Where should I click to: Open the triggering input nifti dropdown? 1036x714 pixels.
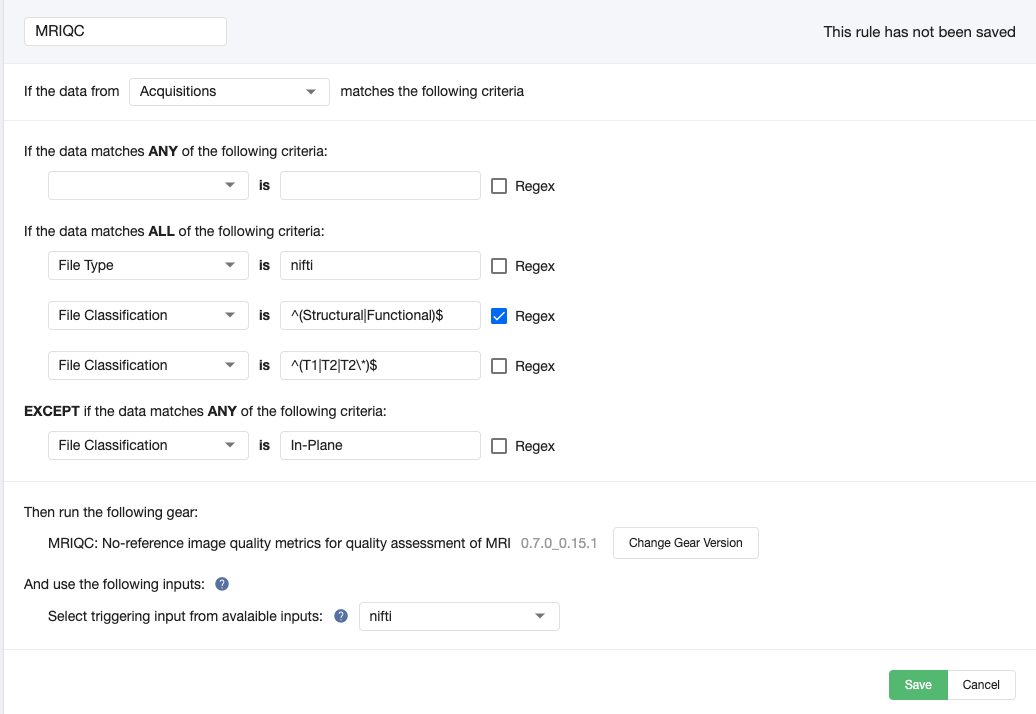(x=459, y=616)
